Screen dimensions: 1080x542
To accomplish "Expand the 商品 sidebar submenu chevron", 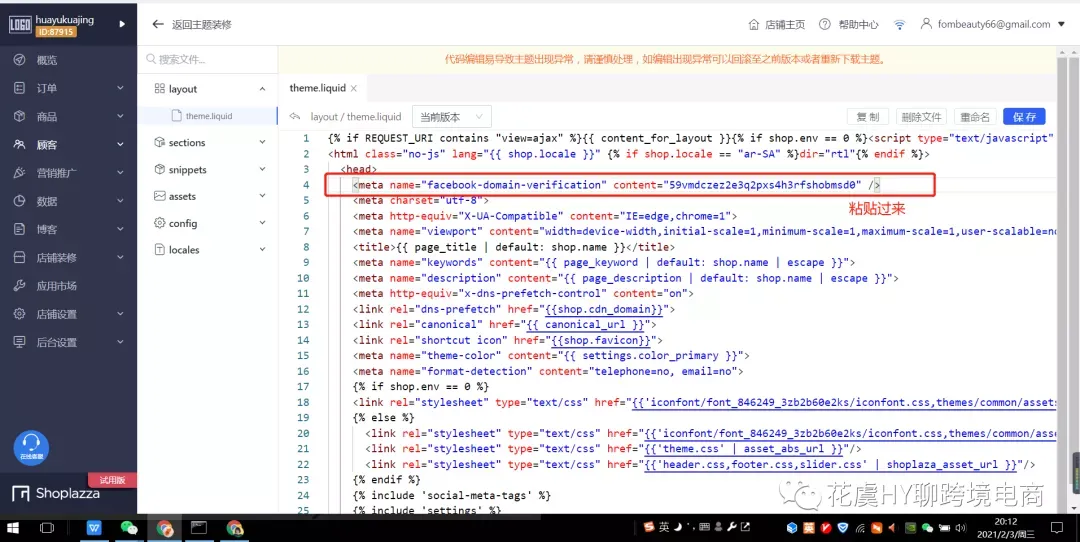I will (x=121, y=116).
